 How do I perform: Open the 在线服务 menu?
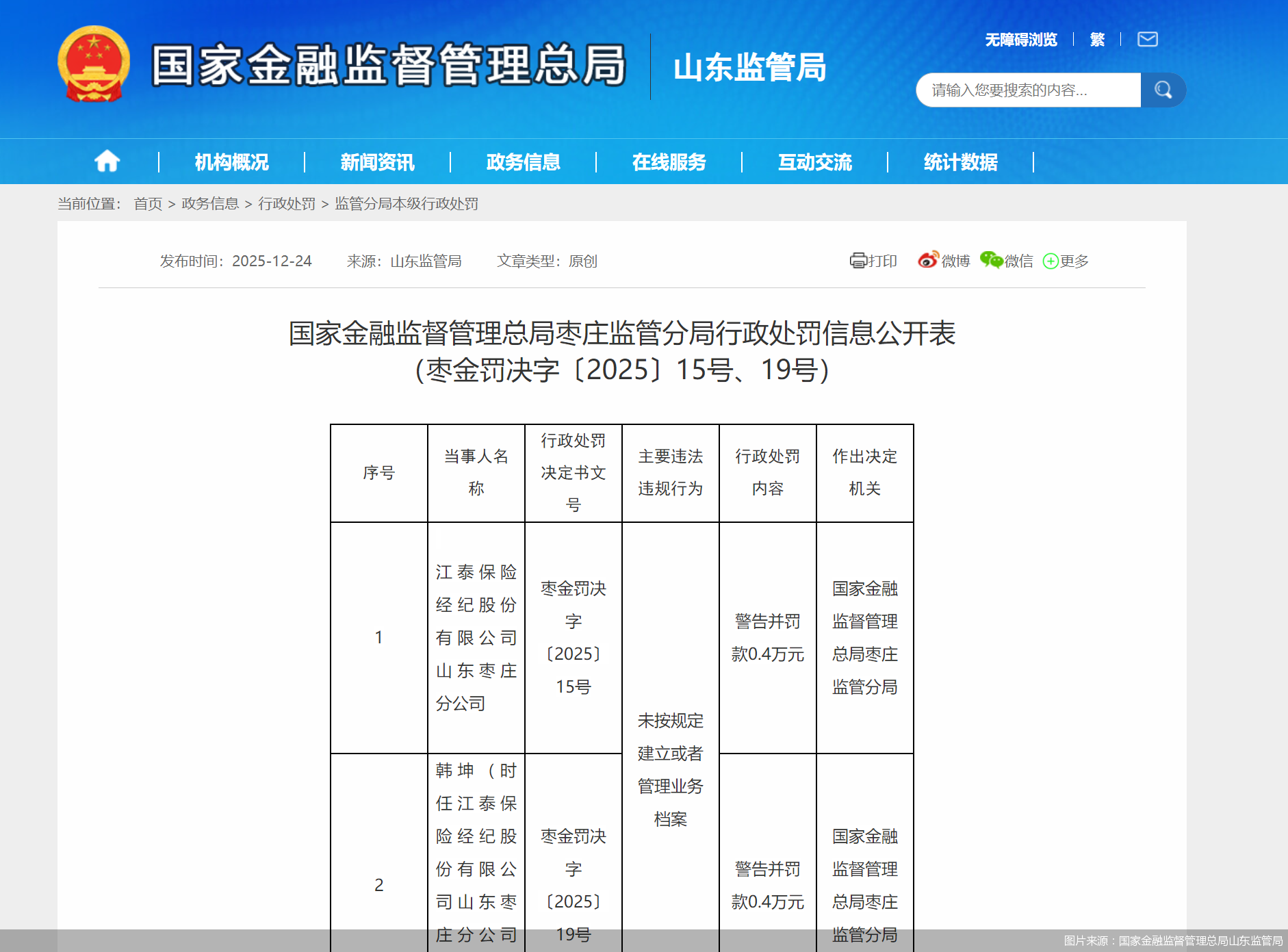point(669,162)
